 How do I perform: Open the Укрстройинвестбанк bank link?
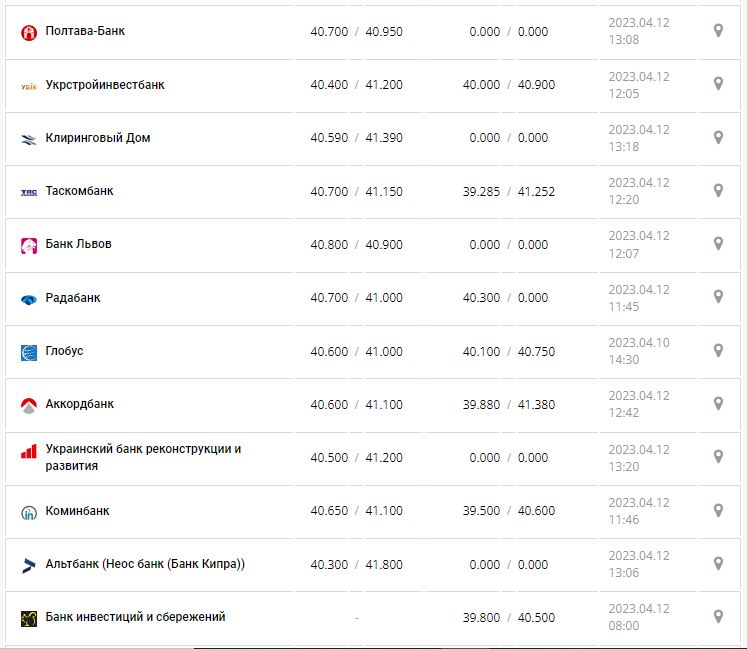coord(105,85)
